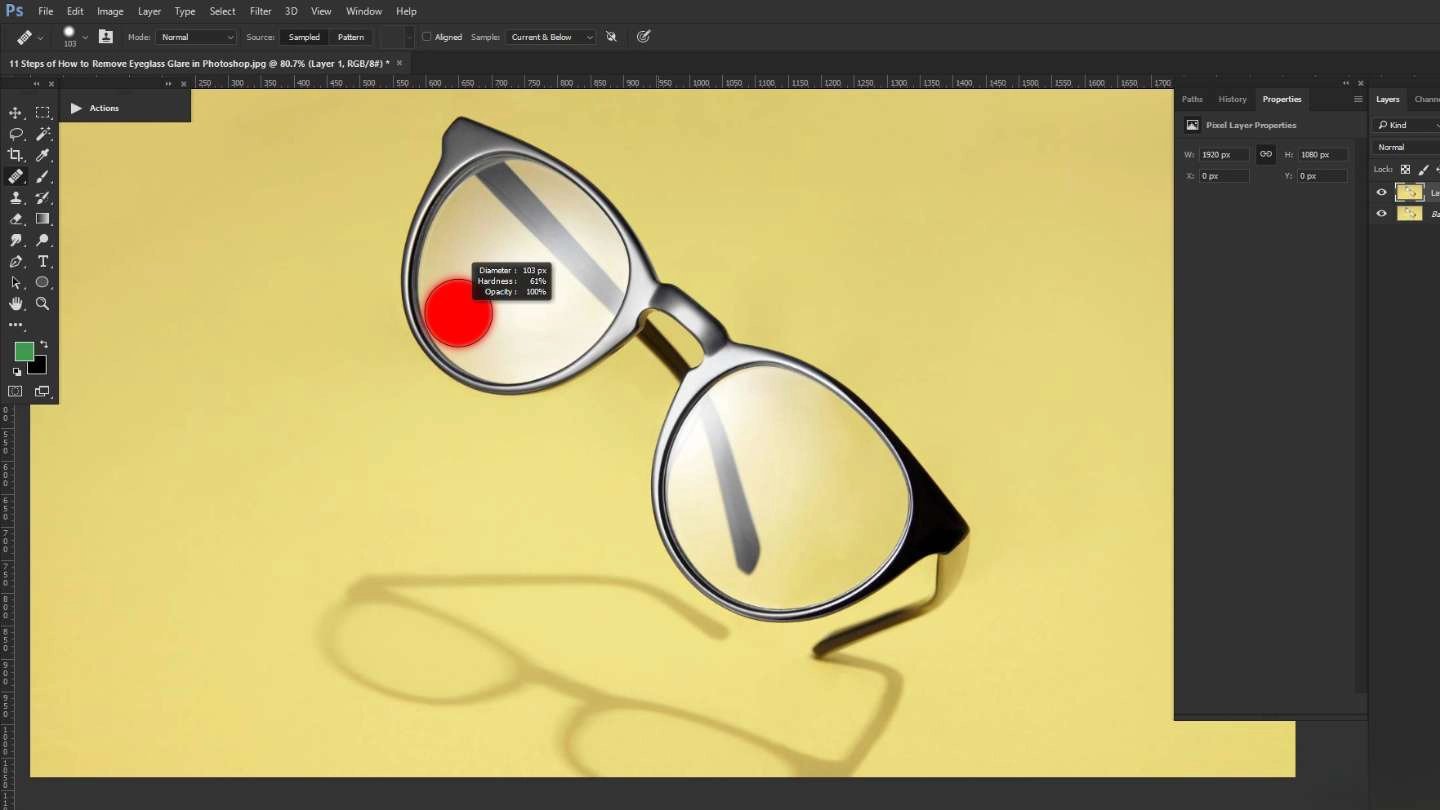Screen dimensions: 1440x810
Task: Select the Eraser tool
Action: [16, 219]
